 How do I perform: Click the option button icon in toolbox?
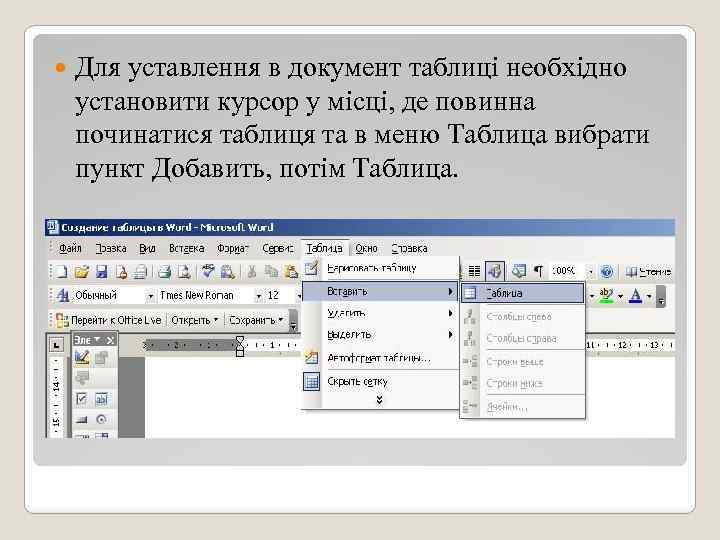coord(101,419)
